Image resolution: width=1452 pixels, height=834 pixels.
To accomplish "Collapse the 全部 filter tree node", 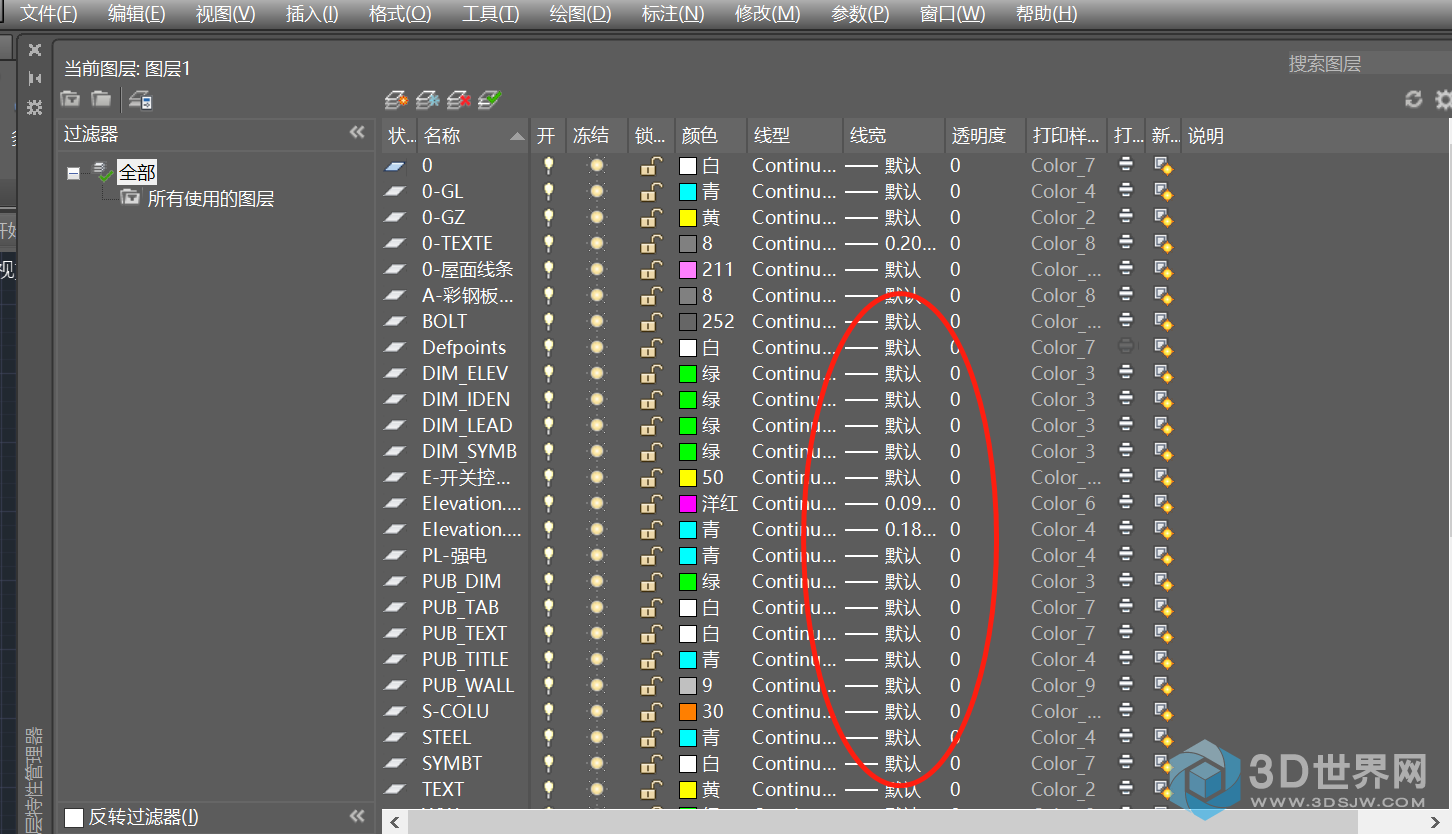I will pyautogui.click(x=73, y=173).
